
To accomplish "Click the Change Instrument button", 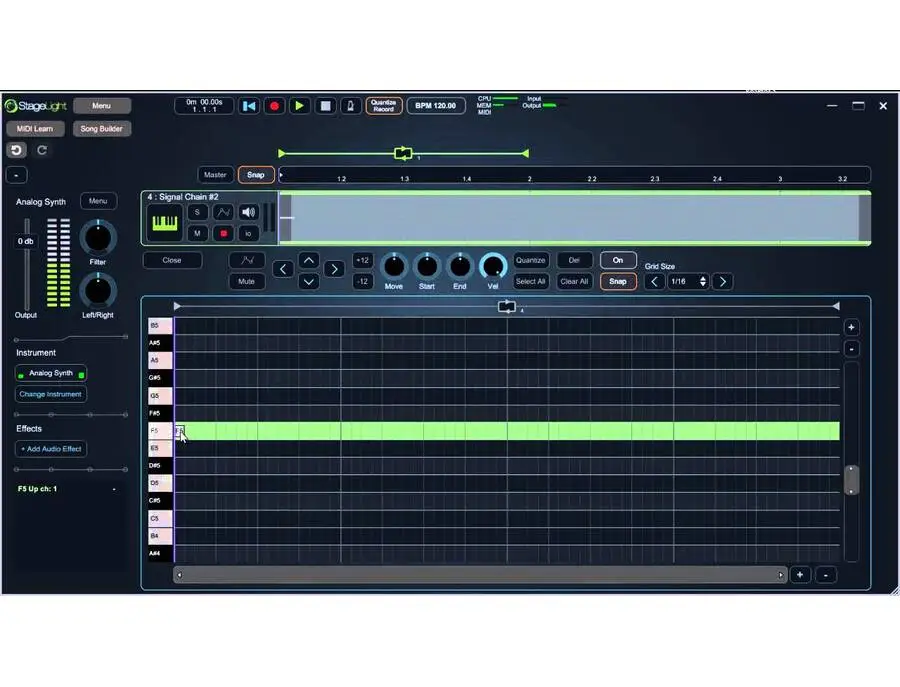I will (50, 393).
